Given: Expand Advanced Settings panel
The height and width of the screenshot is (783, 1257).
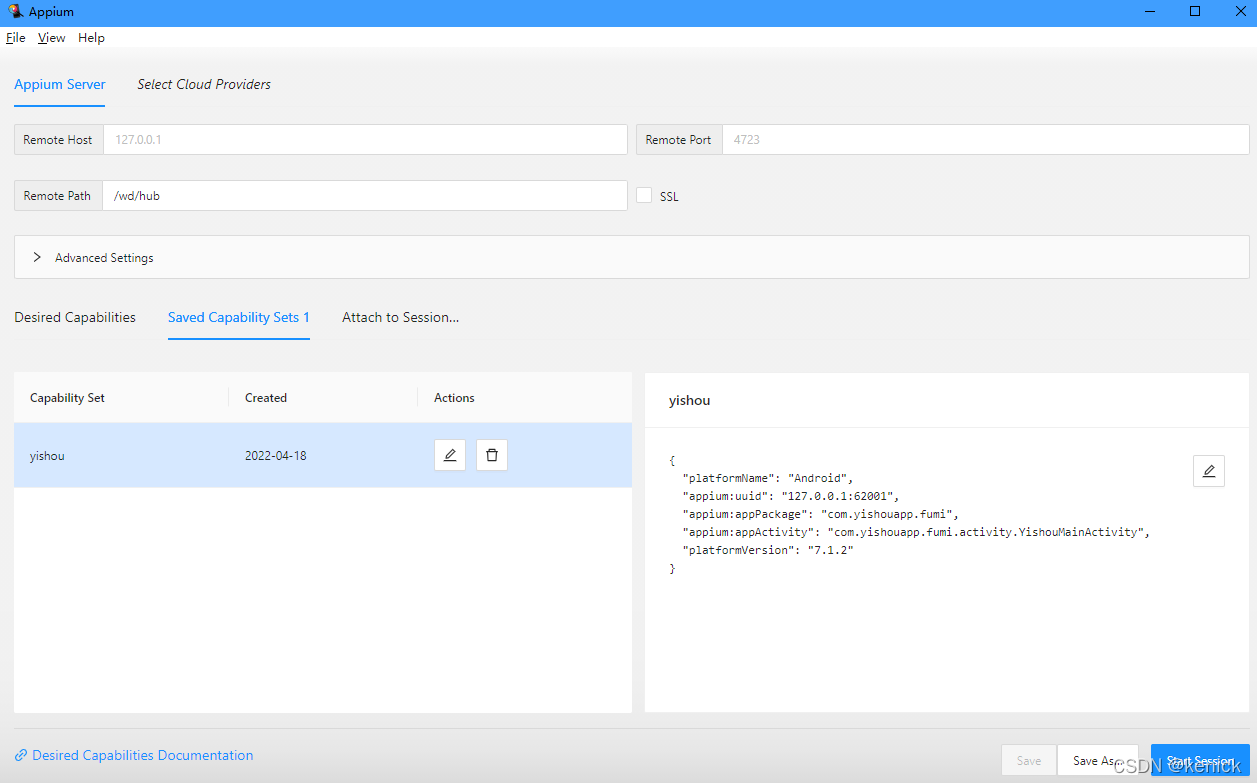Looking at the screenshot, I should coord(631,257).
